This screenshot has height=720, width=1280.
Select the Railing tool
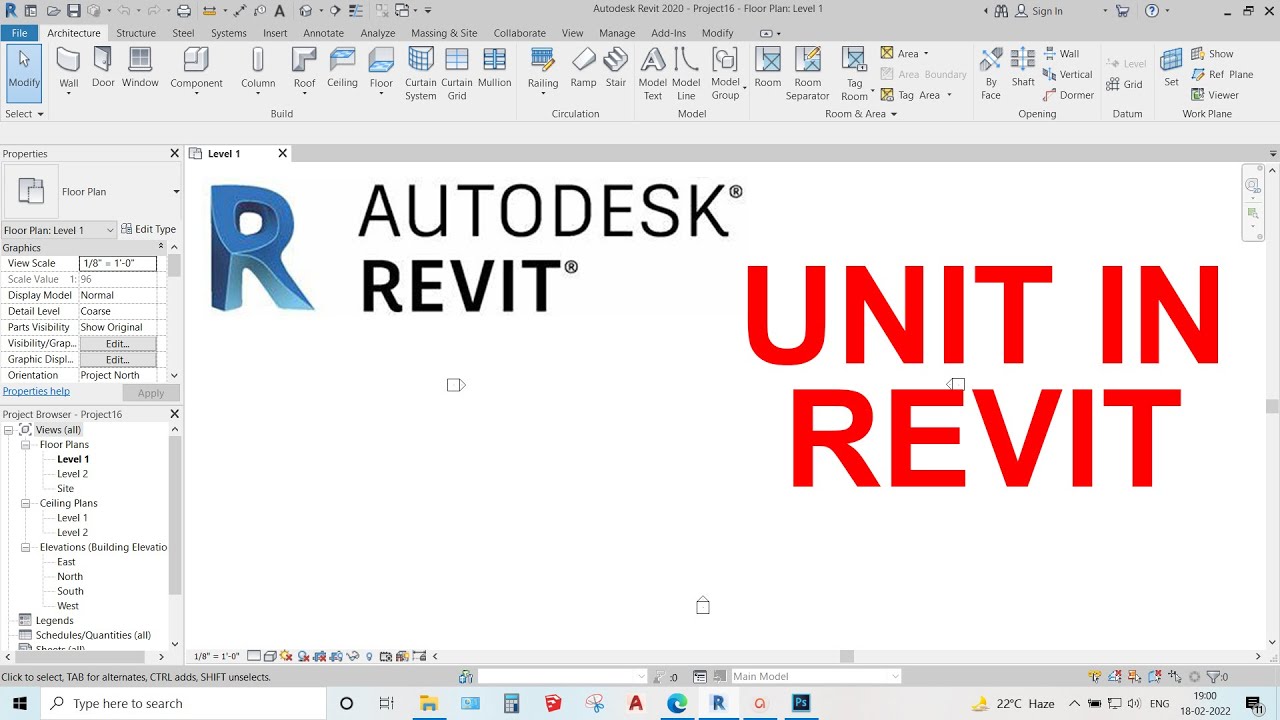coord(543,70)
